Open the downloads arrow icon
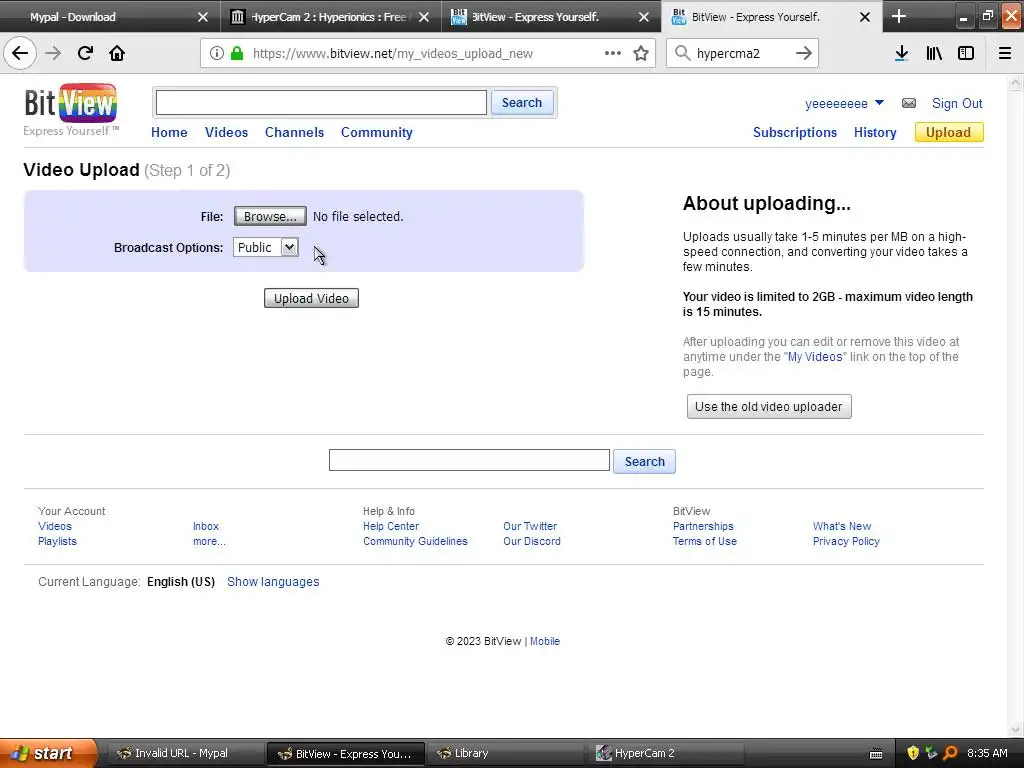The height and width of the screenshot is (768, 1024). pos(901,53)
